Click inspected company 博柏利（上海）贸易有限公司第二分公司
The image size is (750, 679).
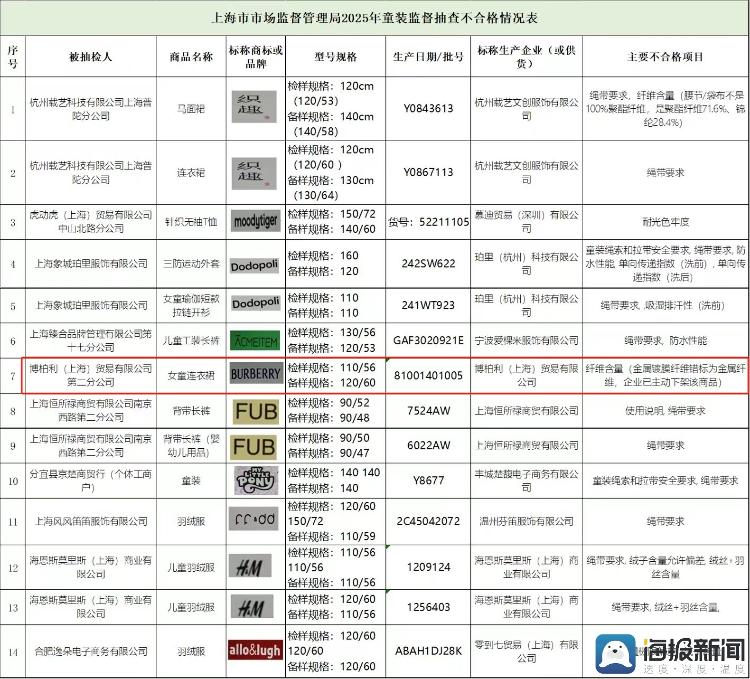91,375
